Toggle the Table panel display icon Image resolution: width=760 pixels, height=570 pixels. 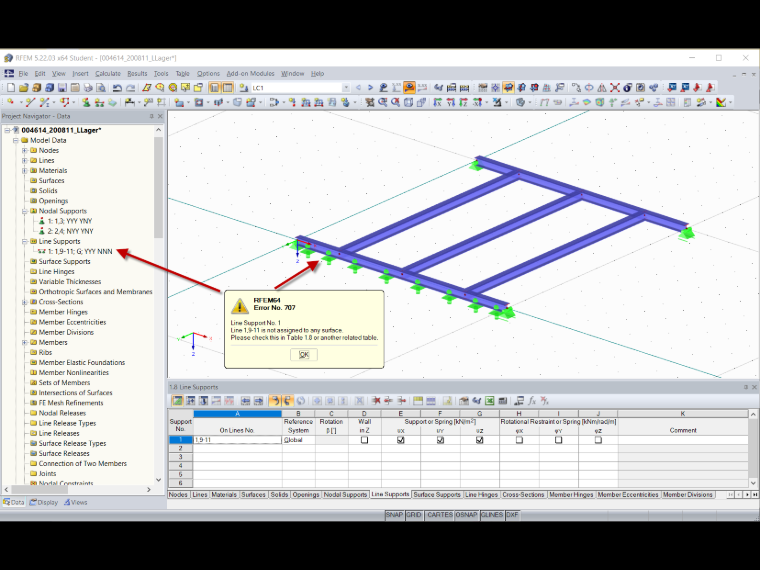[x=227, y=88]
